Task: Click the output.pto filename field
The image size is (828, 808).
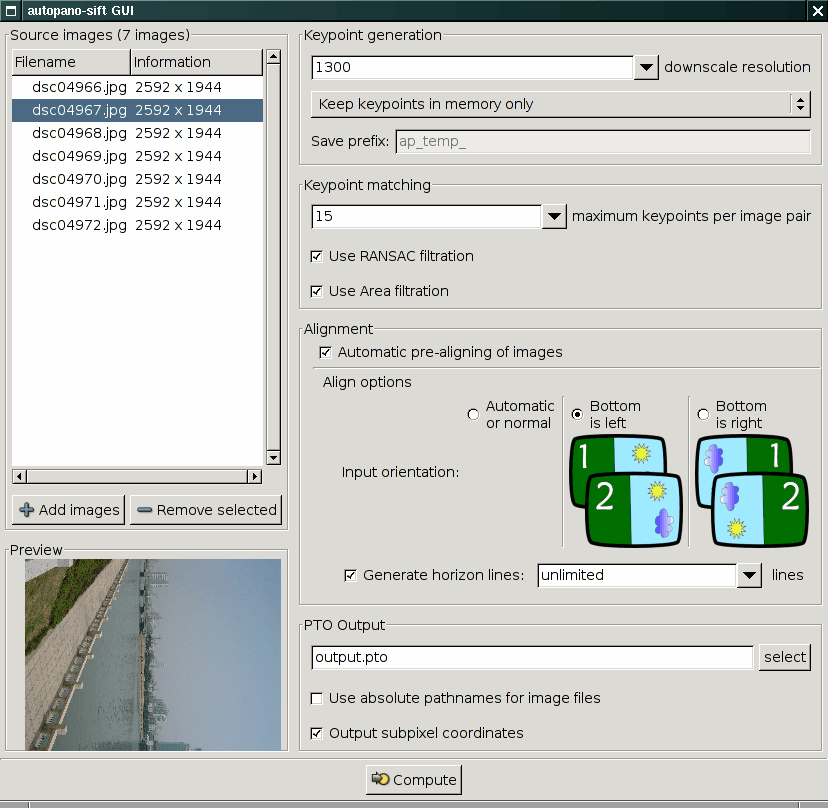Action: tap(532, 657)
